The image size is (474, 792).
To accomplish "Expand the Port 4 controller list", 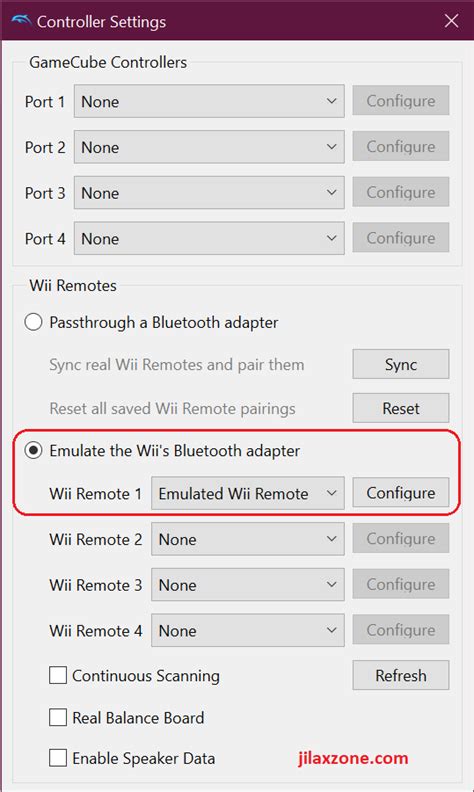I will click(x=209, y=238).
